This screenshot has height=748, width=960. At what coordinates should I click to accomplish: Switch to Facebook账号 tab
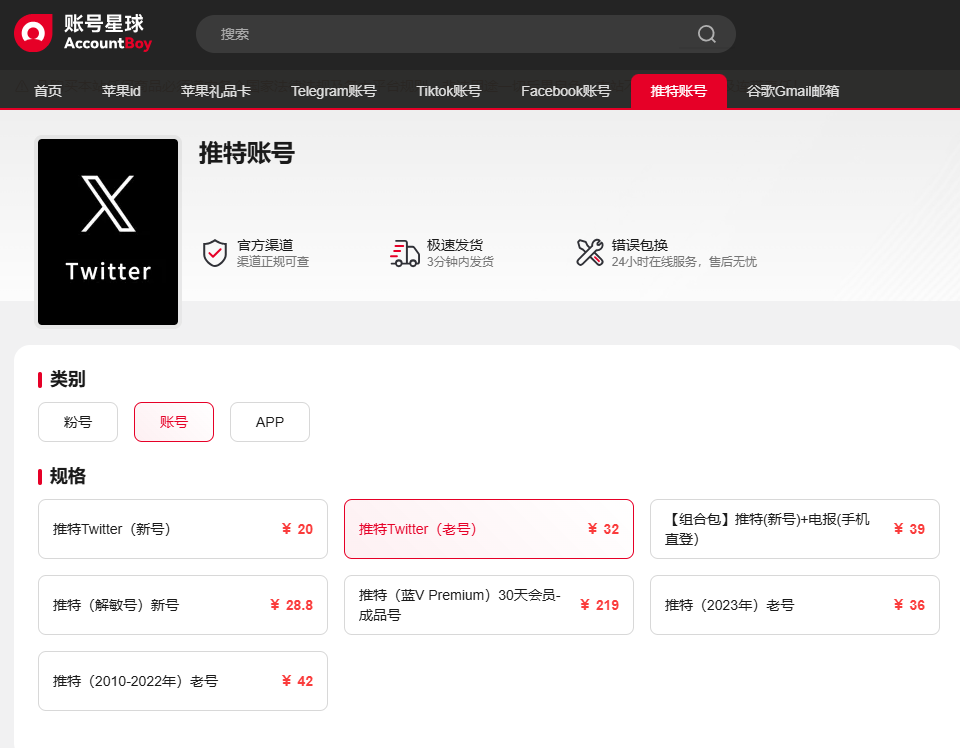tap(565, 91)
